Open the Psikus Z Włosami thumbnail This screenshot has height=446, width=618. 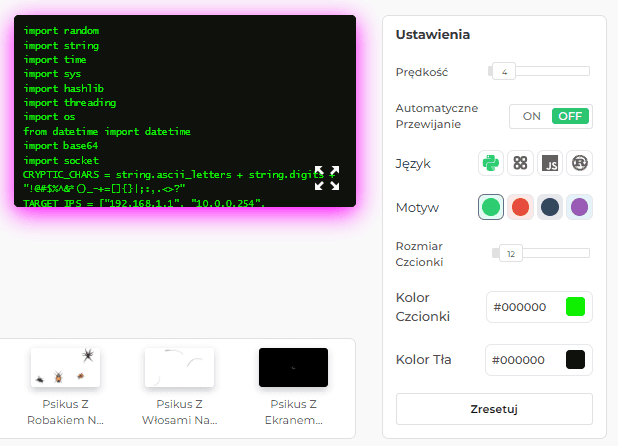click(179, 367)
